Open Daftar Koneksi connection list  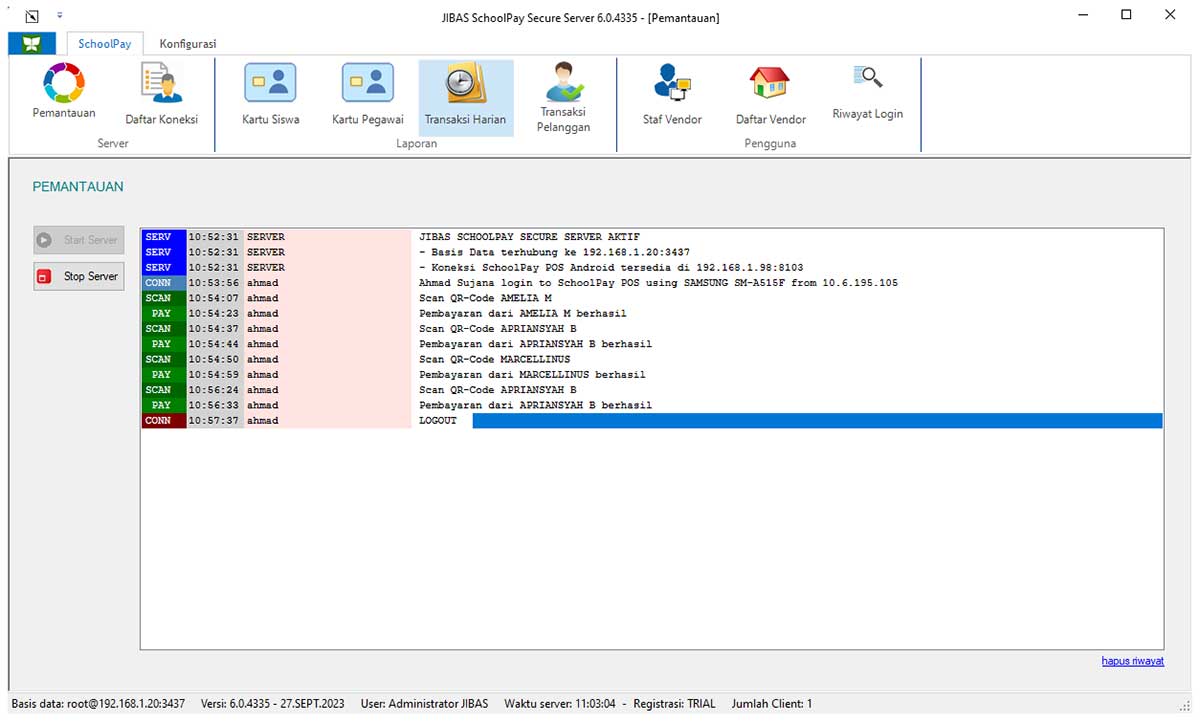[161, 96]
